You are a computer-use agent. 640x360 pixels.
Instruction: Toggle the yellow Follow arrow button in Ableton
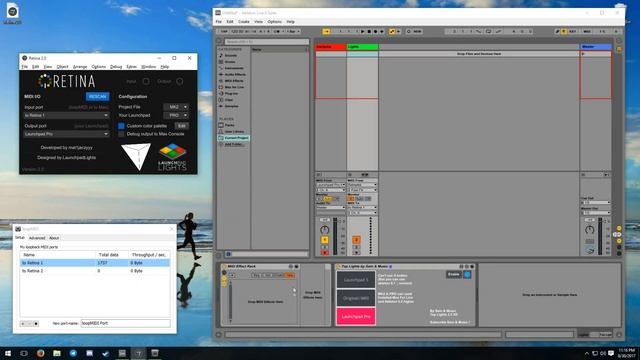pos(326,31)
